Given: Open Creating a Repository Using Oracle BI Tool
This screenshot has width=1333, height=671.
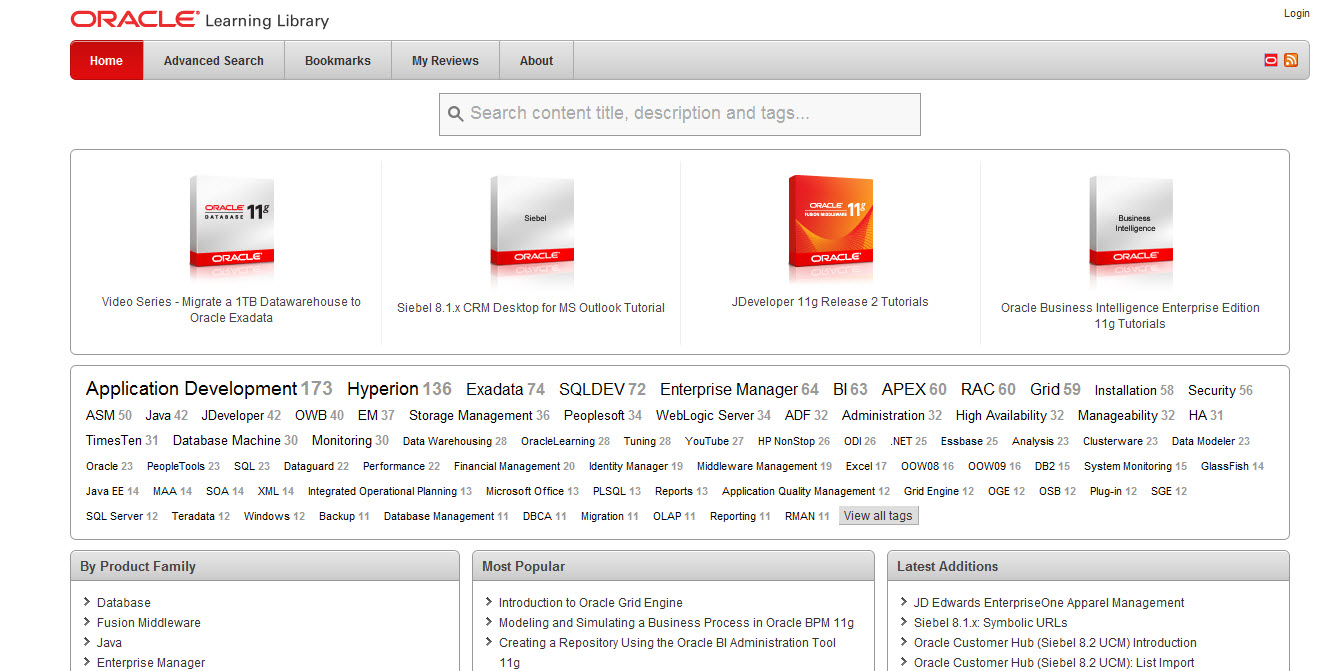Looking at the screenshot, I should click(x=667, y=652).
